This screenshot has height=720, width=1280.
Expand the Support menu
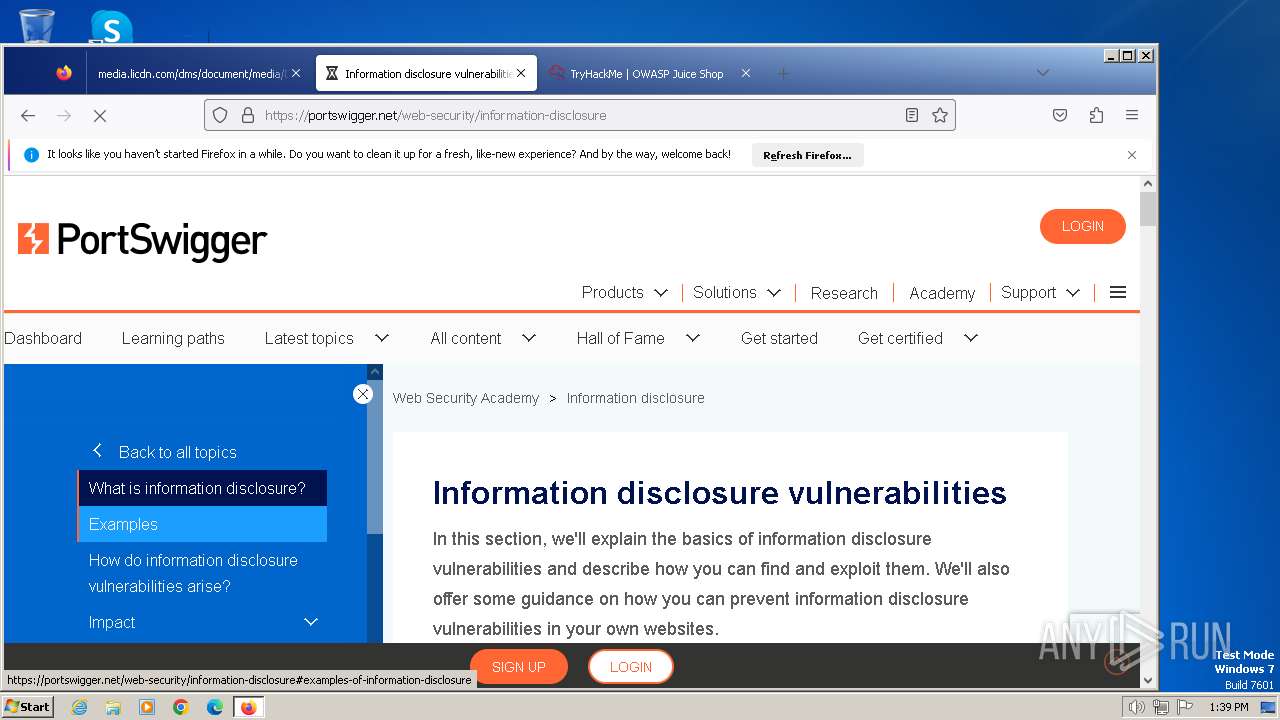click(x=1040, y=292)
